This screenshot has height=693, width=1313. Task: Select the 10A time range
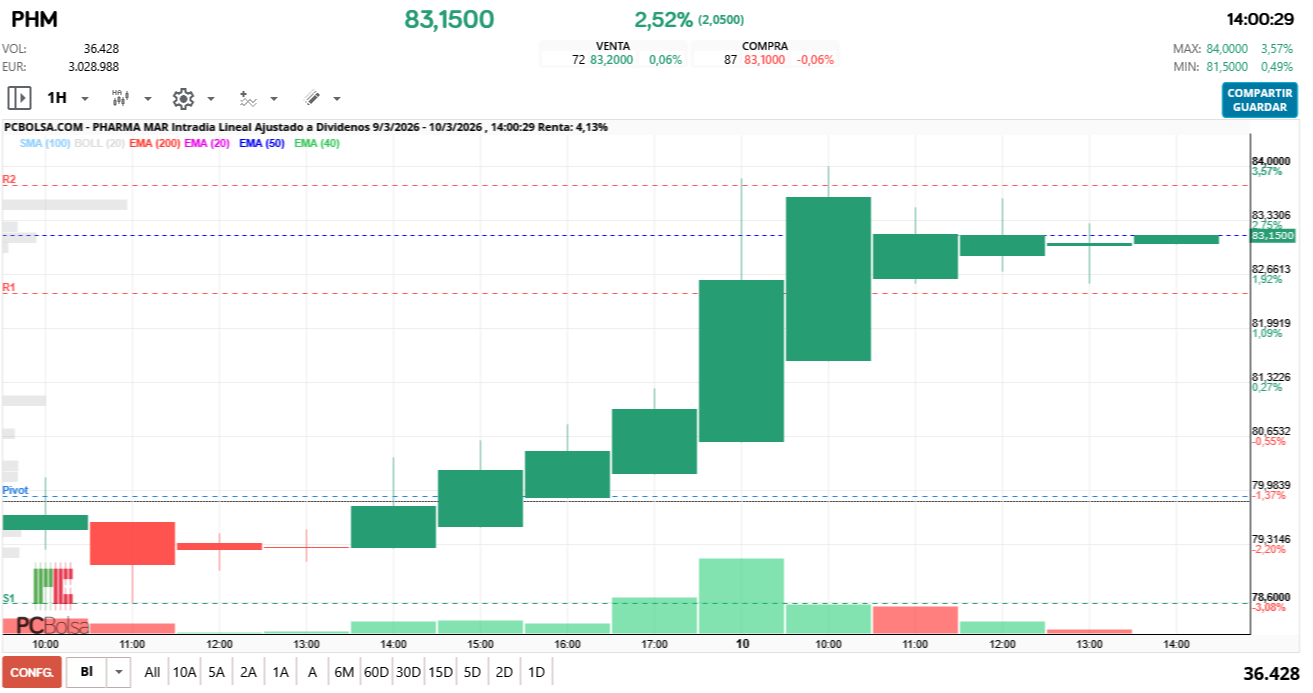point(184,672)
